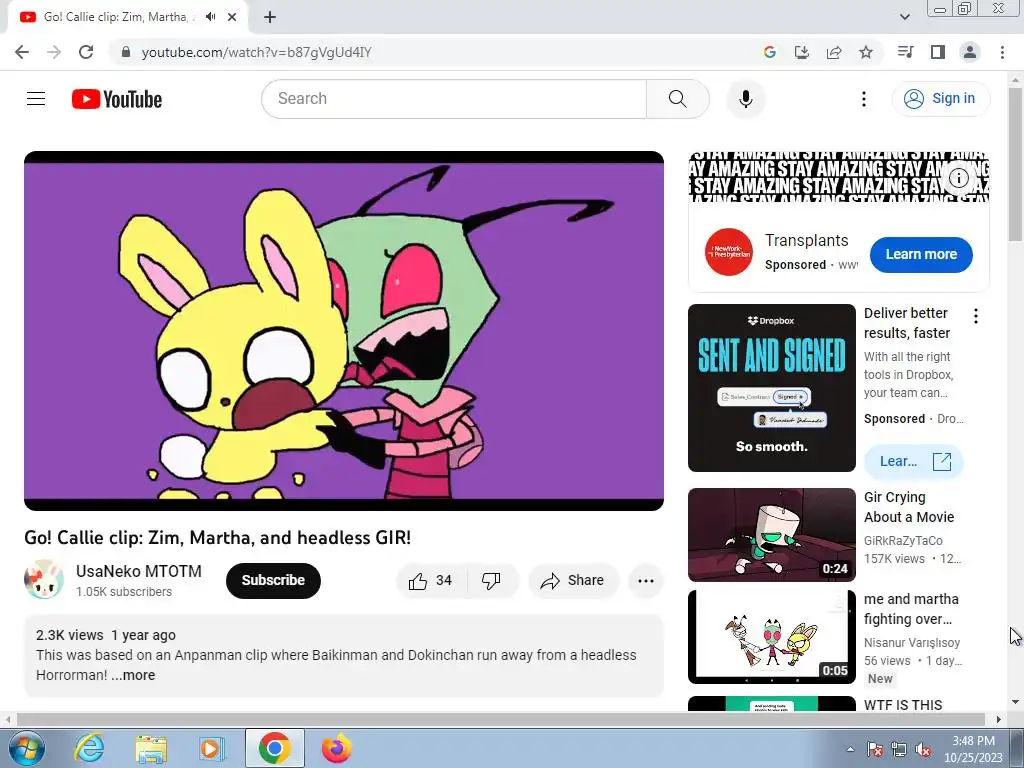Click the NewYork-Presbyterian ad logo
This screenshot has width=1024, height=768.
tap(729, 252)
